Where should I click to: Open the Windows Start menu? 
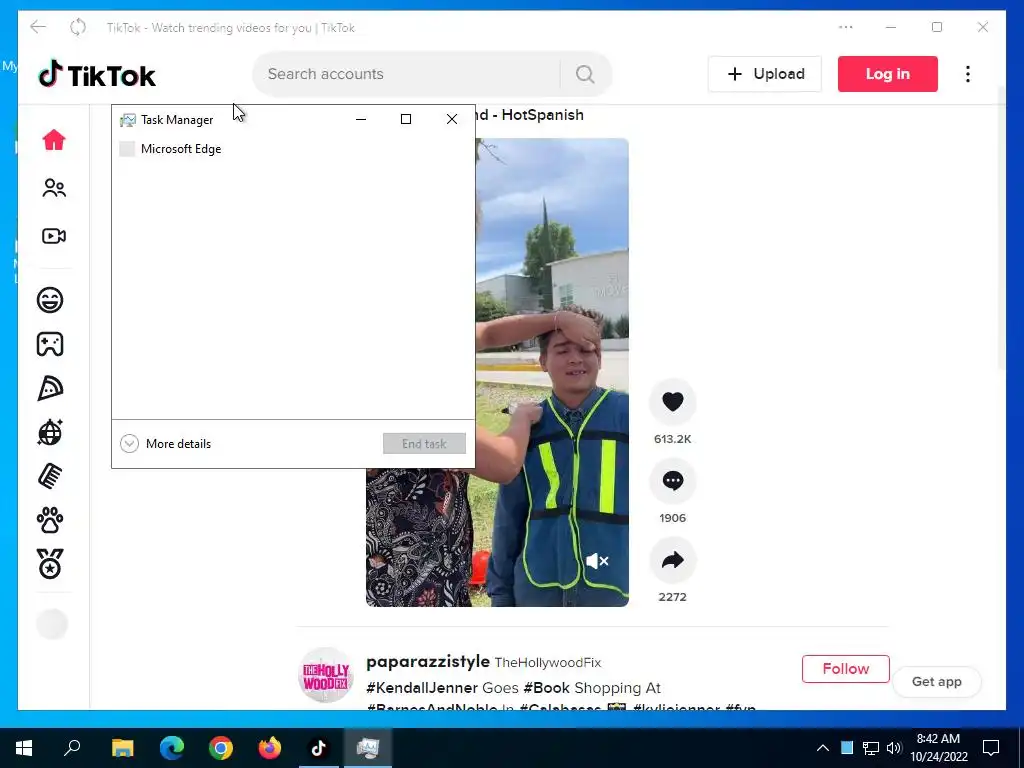[24, 748]
